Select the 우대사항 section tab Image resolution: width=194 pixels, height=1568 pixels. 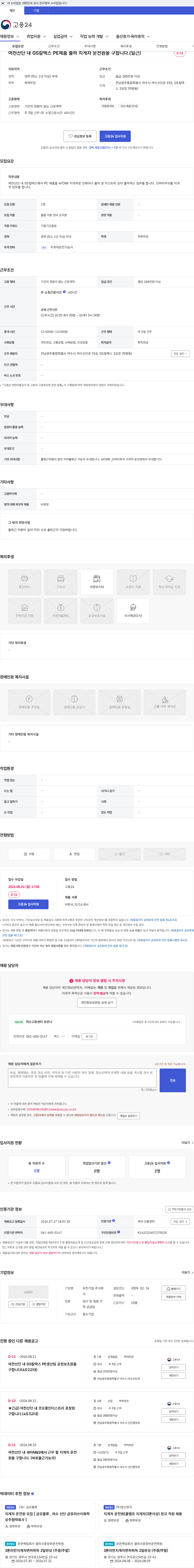[x=90, y=46]
